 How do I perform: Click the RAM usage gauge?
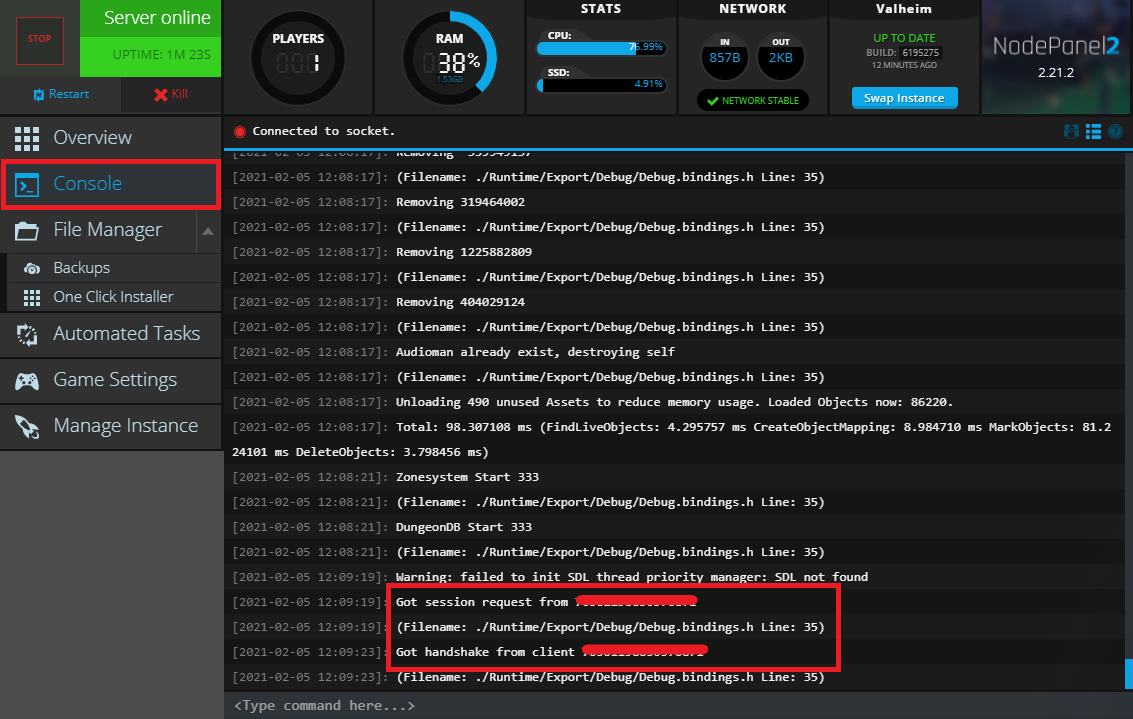point(450,58)
